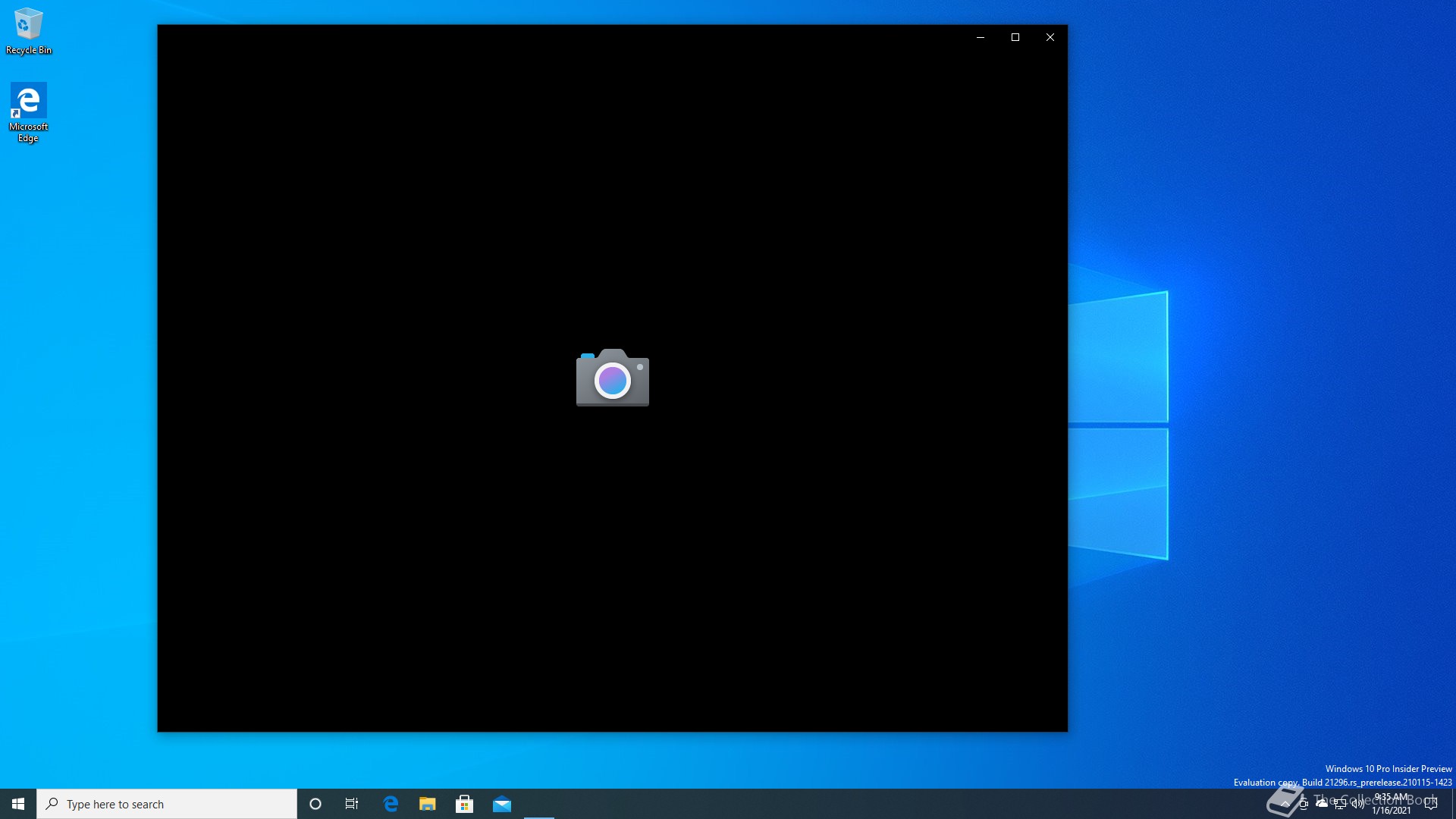Show hidden system tray icons
Screen dimensions: 1456x819
click(x=1285, y=804)
